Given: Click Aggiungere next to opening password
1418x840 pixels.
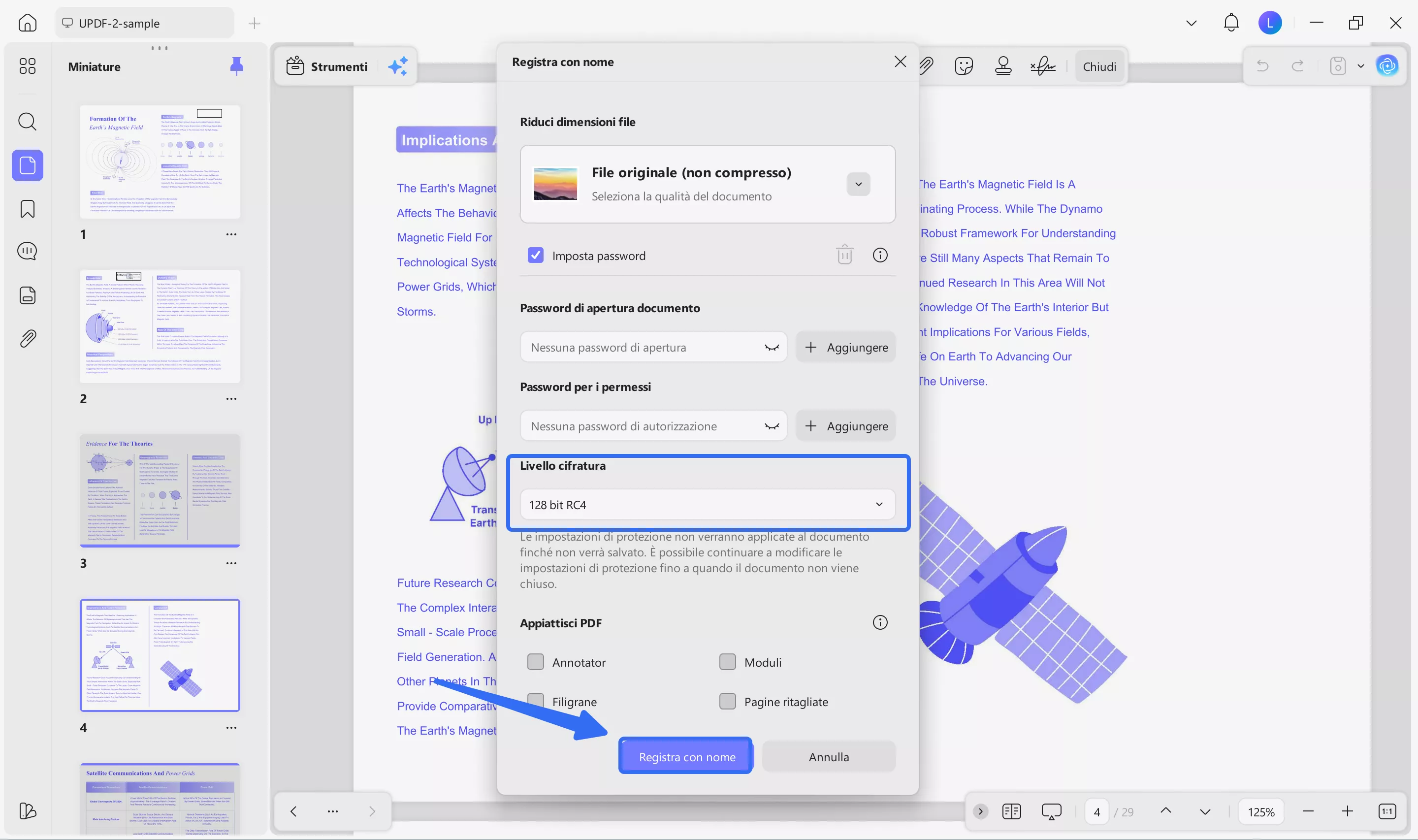Looking at the screenshot, I should (x=845, y=347).
